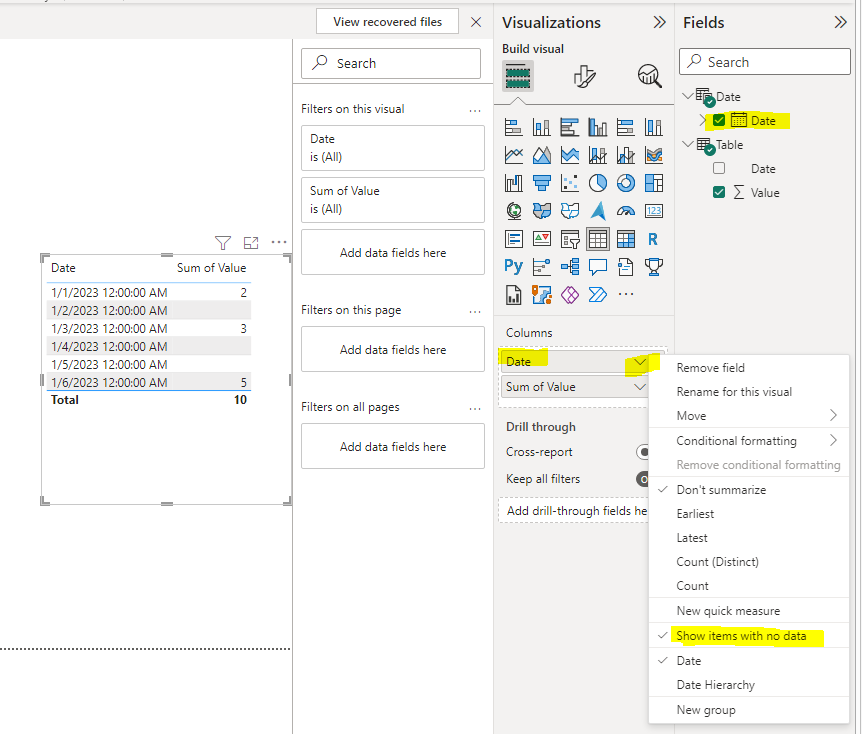862x734 pixels.
Task: Close the recovered files notification
Action: 476,22
